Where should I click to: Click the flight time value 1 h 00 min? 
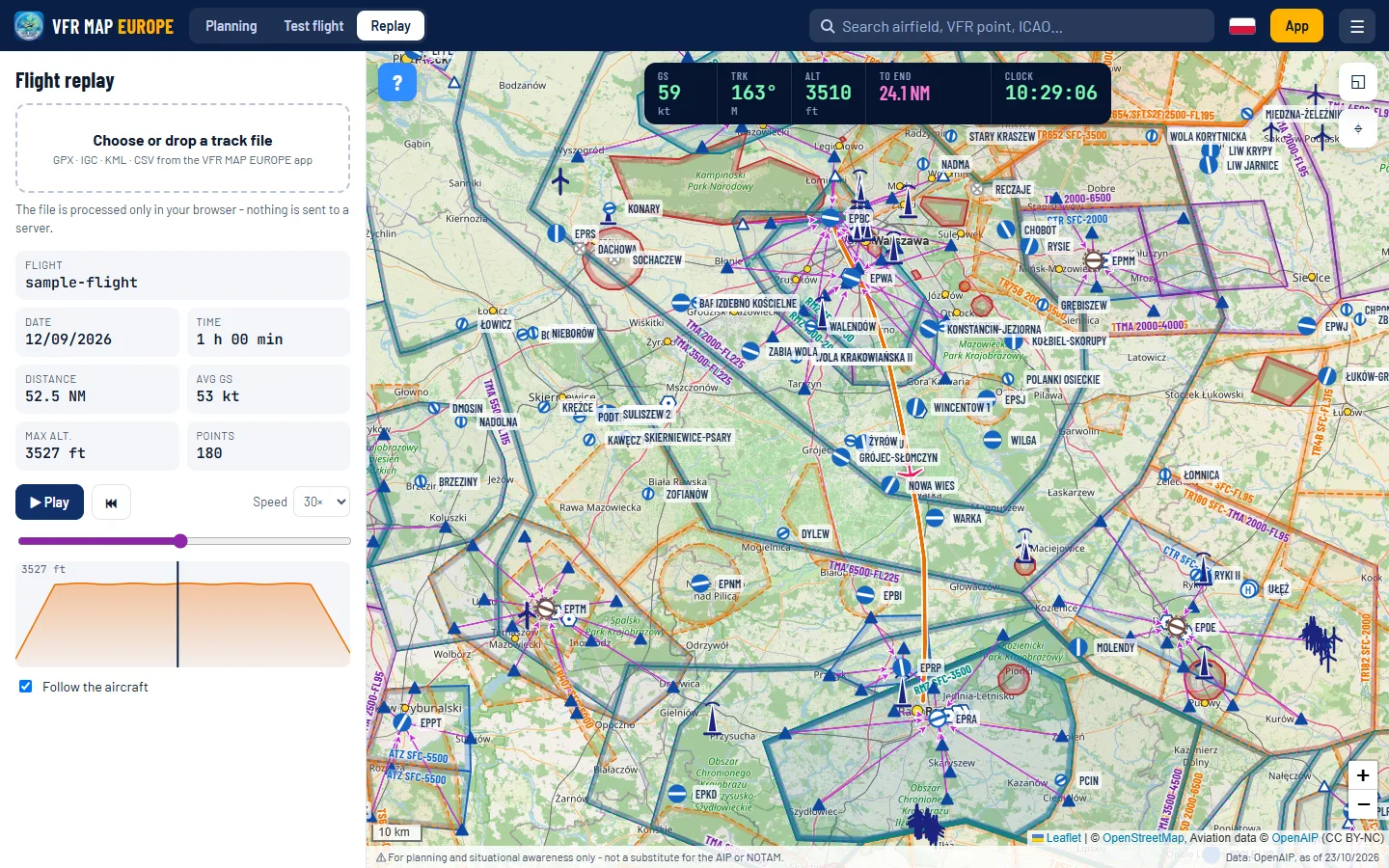coord(240,339)
